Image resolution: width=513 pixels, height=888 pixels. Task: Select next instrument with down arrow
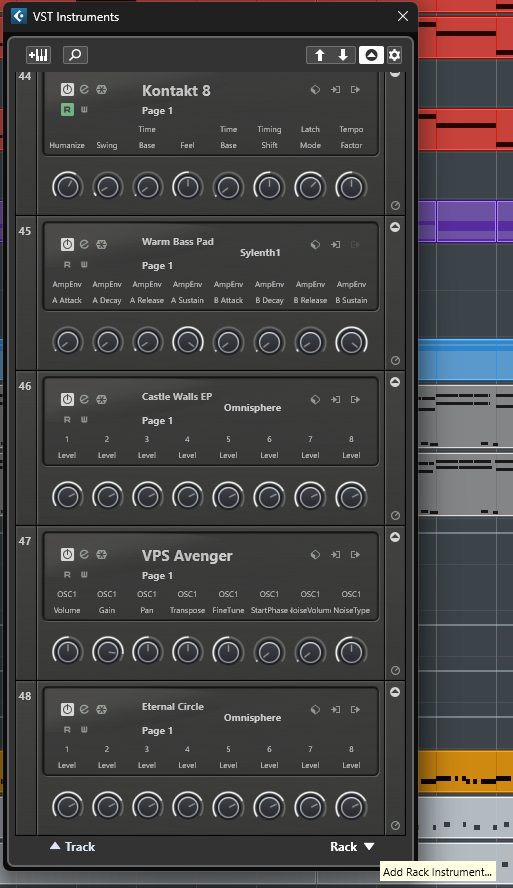click(343, 55)
